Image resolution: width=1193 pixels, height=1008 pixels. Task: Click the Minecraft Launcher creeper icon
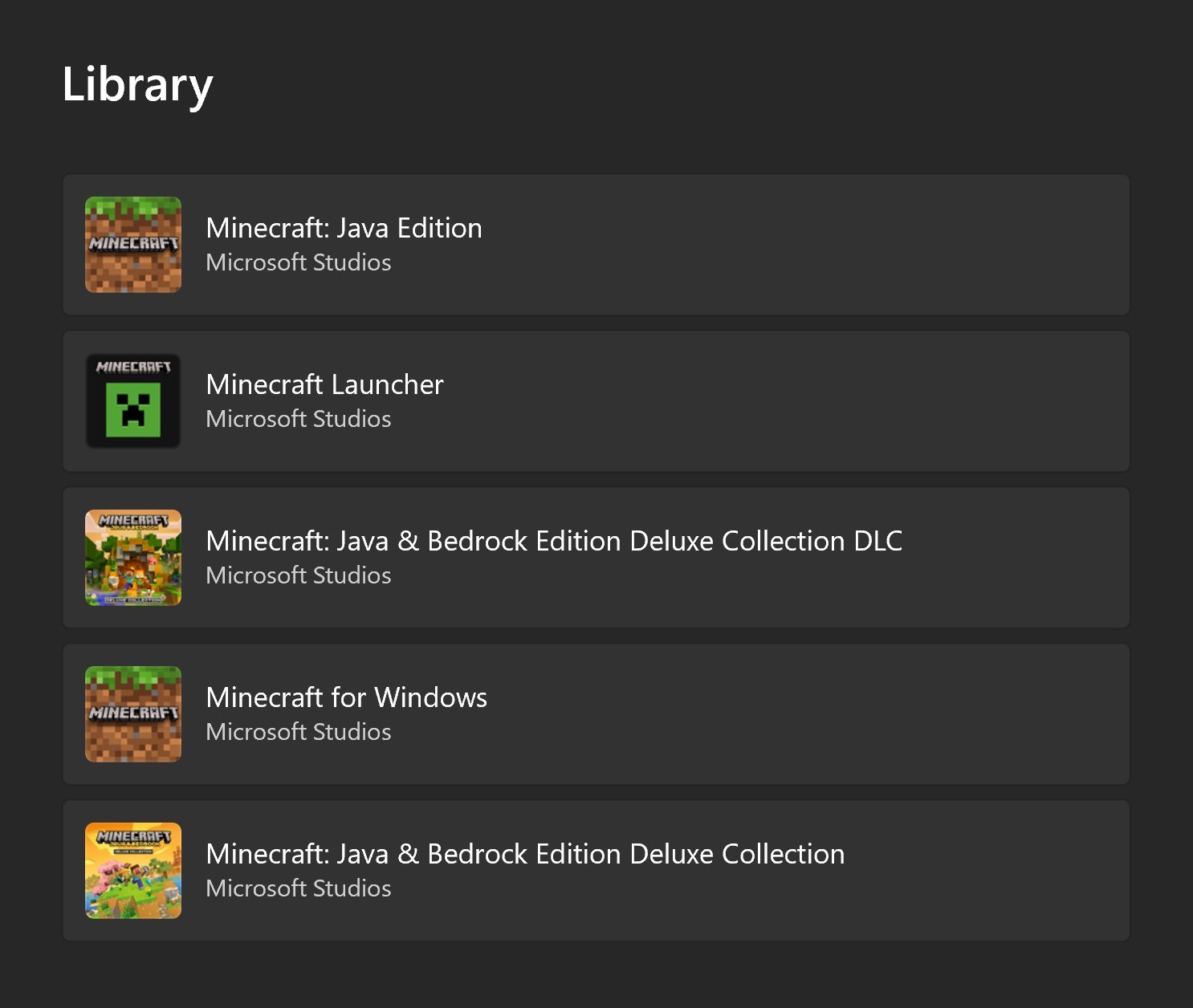point(133,401)
